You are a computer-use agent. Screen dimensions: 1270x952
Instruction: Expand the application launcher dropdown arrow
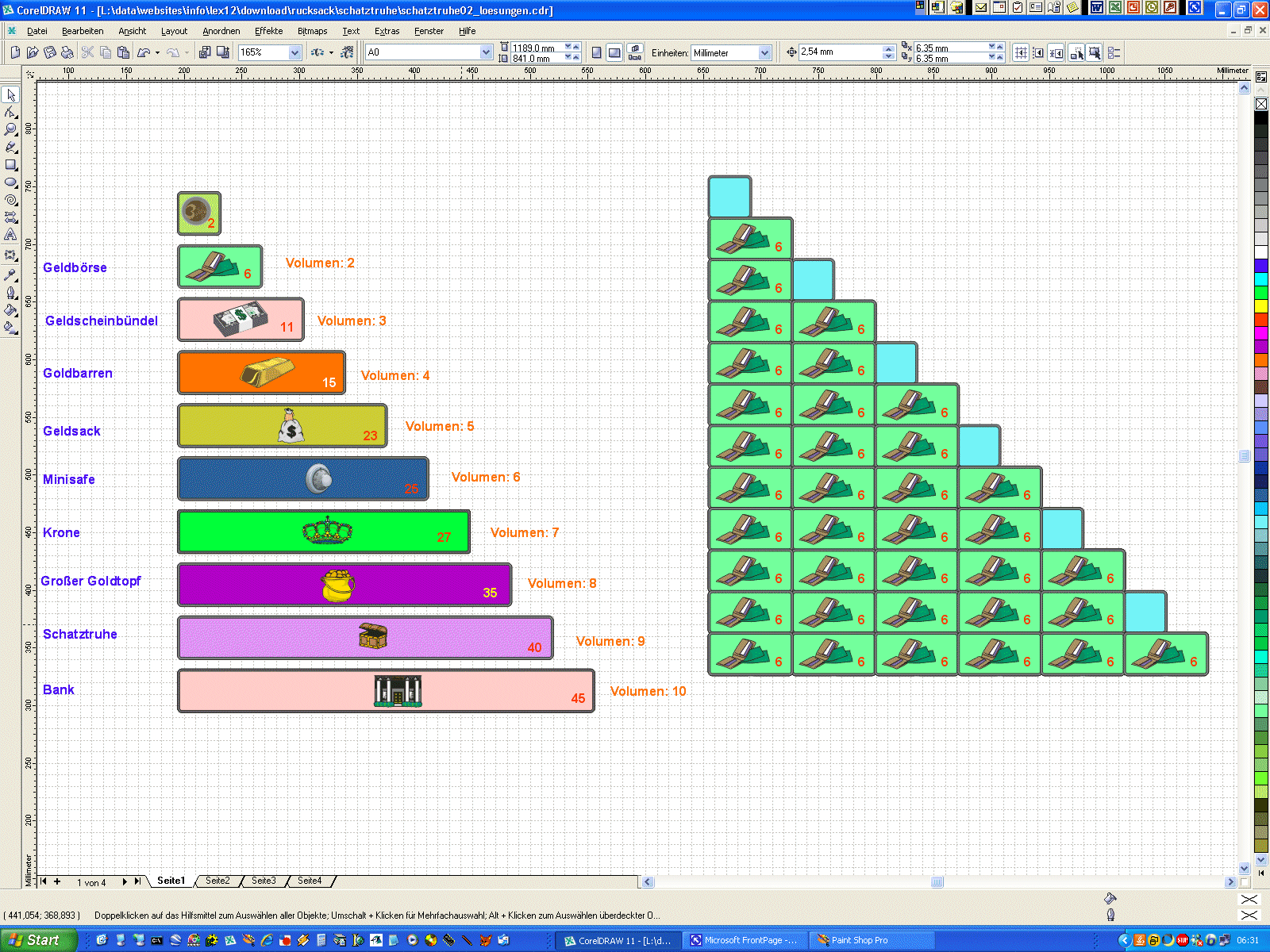pos(331,53)
